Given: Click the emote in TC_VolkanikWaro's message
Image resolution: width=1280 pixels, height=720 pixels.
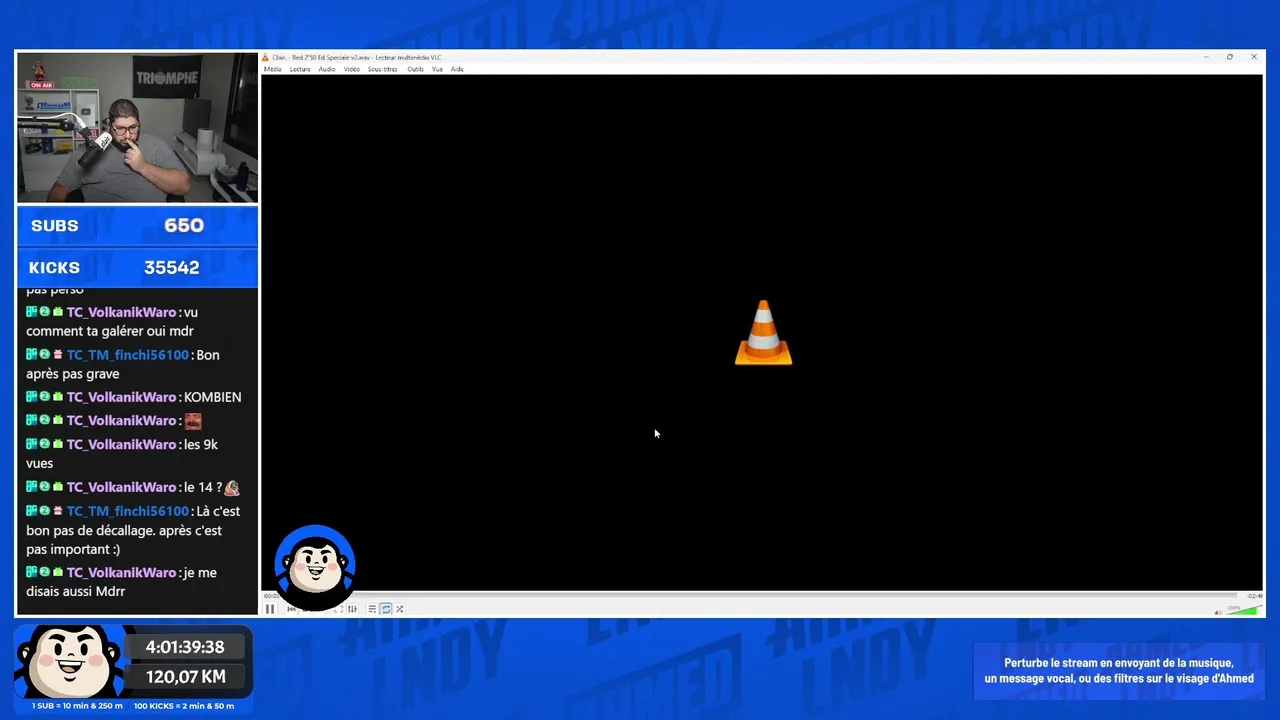Looking at the screenshot, I should [193, 421].
